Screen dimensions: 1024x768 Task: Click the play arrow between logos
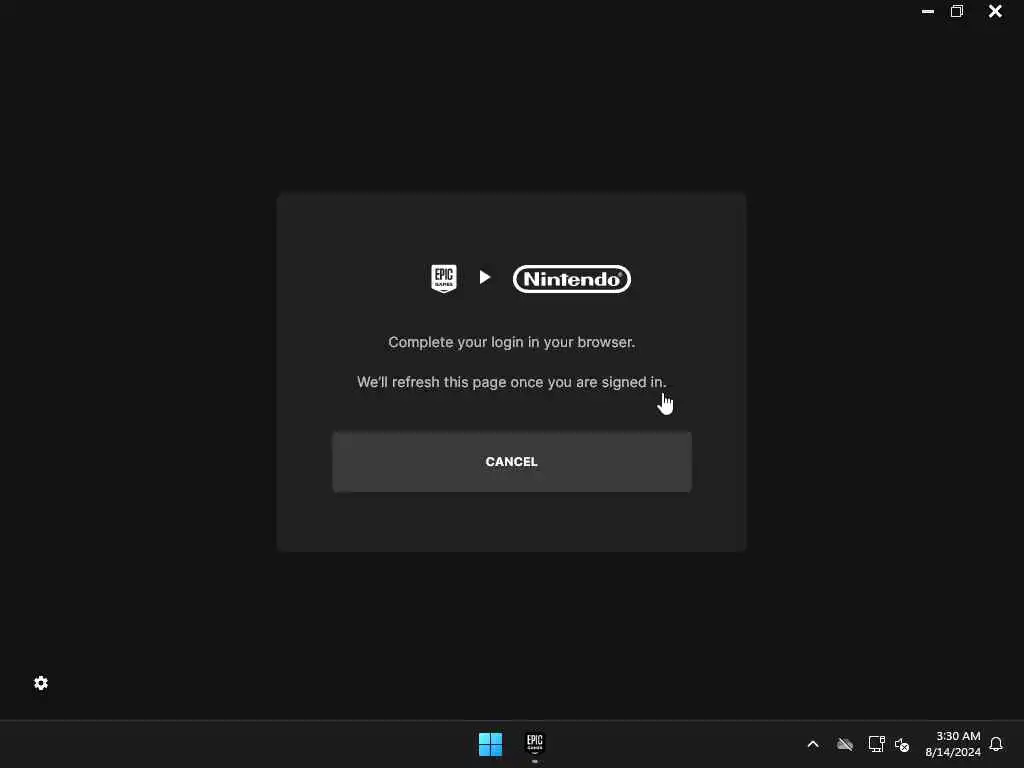pos(485,278)
